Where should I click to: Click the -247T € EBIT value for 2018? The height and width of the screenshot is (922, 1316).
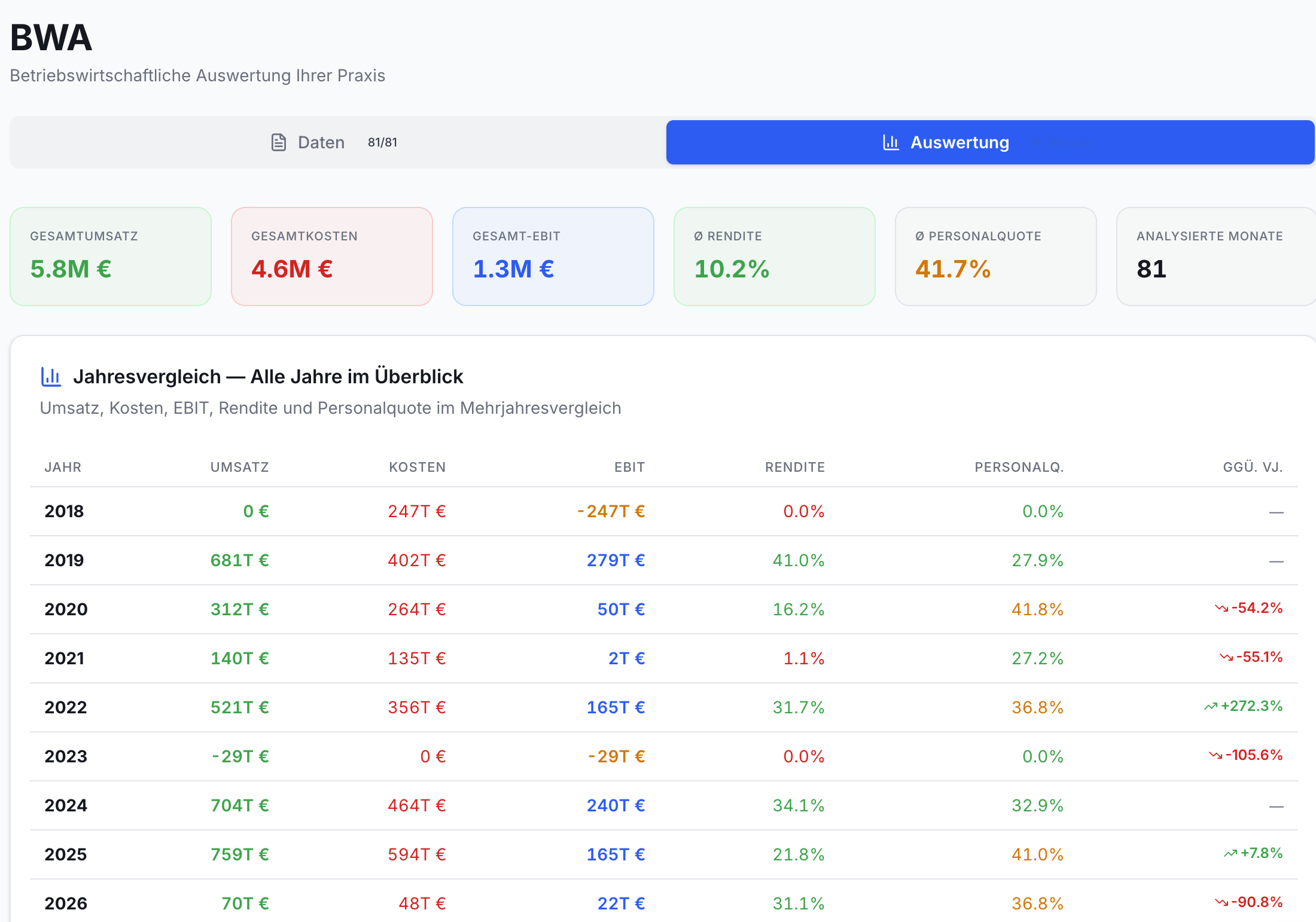[x=611, y=511]
